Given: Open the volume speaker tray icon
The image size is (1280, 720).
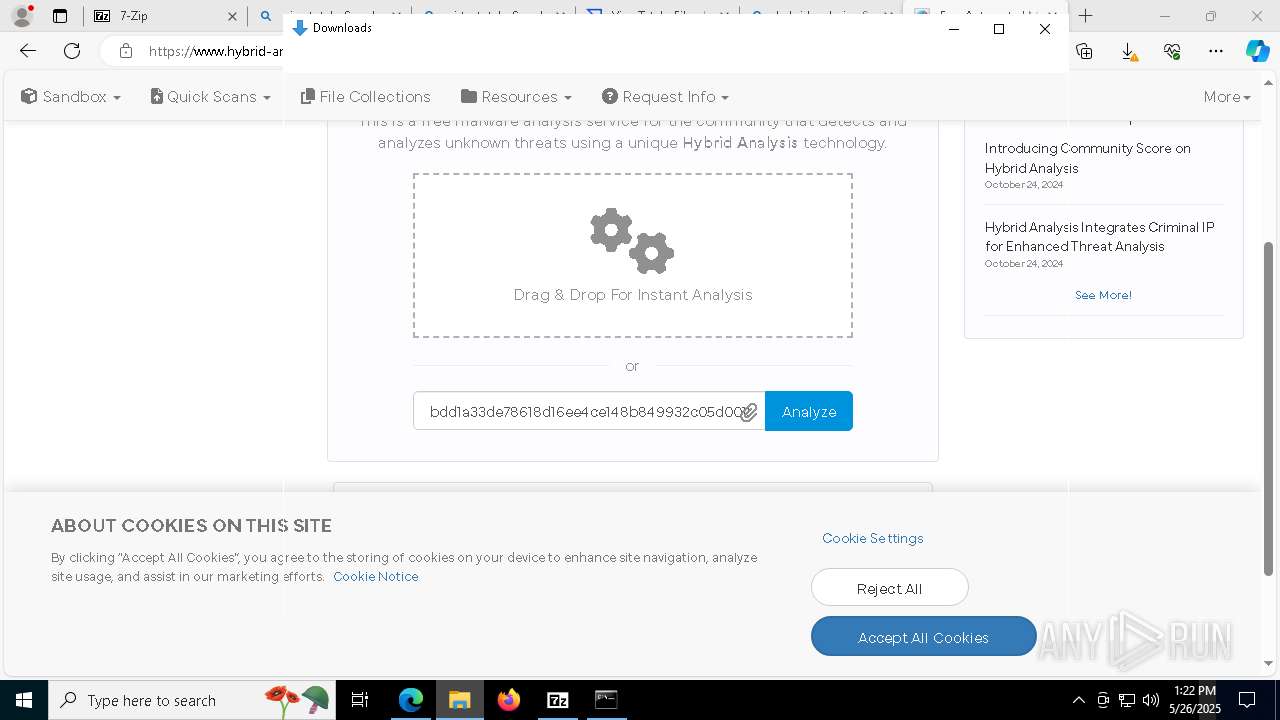Looking at the screenshot, I should tap(1151, 700).
